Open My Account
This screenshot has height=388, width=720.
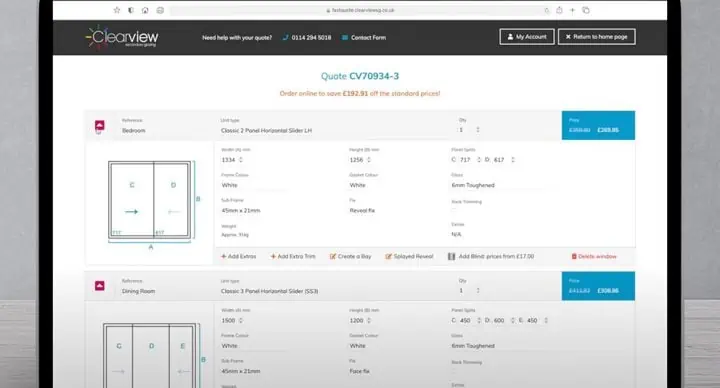coord(527,37)
